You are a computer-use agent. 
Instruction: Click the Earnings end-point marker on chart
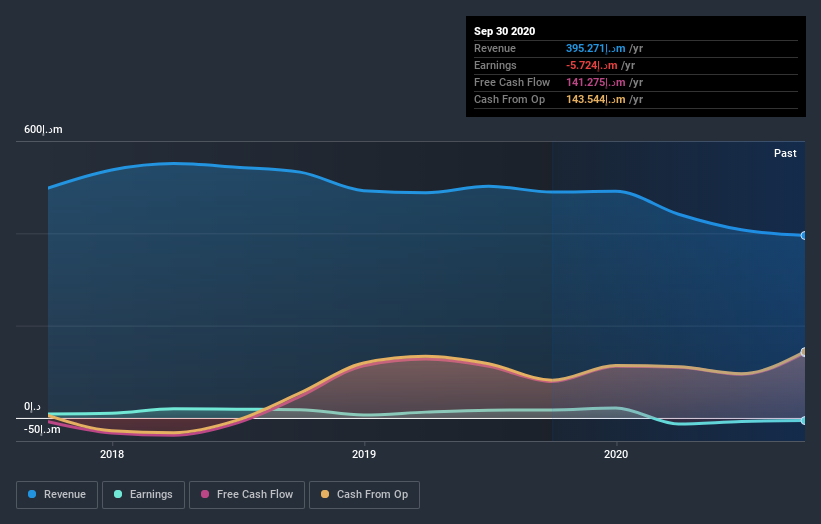(804, 420)
